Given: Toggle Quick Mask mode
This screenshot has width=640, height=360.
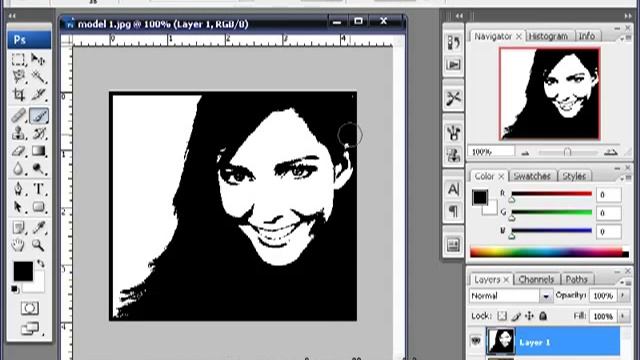Looking at the screenshot, I should (29, 308).
